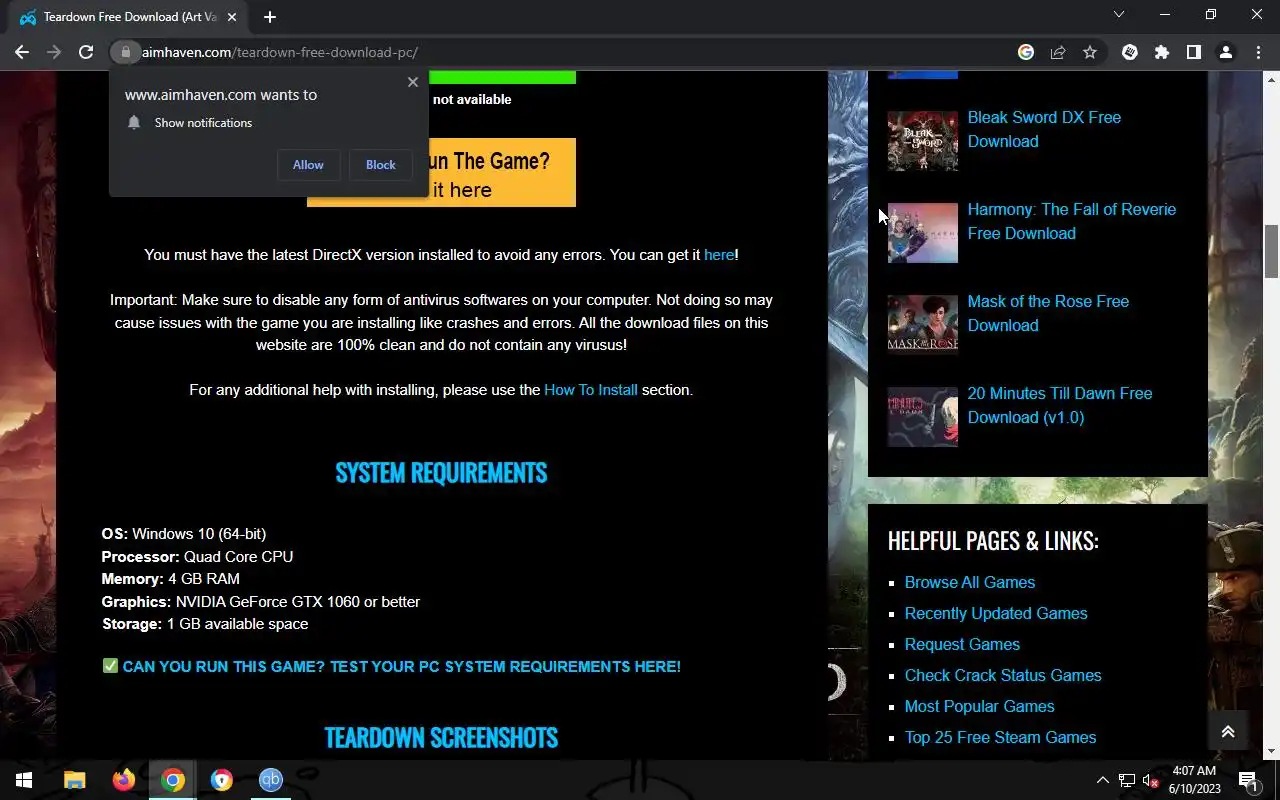Allow notifications from aimhaven.com
Viewport: 1280px width, 800px height.
tap(308, 165)
